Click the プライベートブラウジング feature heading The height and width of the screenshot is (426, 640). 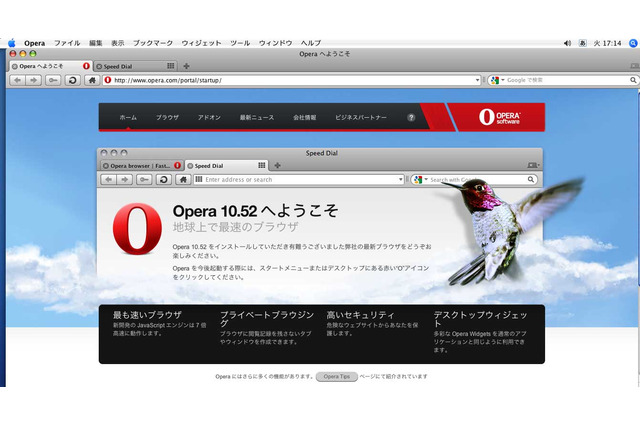coord(267,319)
